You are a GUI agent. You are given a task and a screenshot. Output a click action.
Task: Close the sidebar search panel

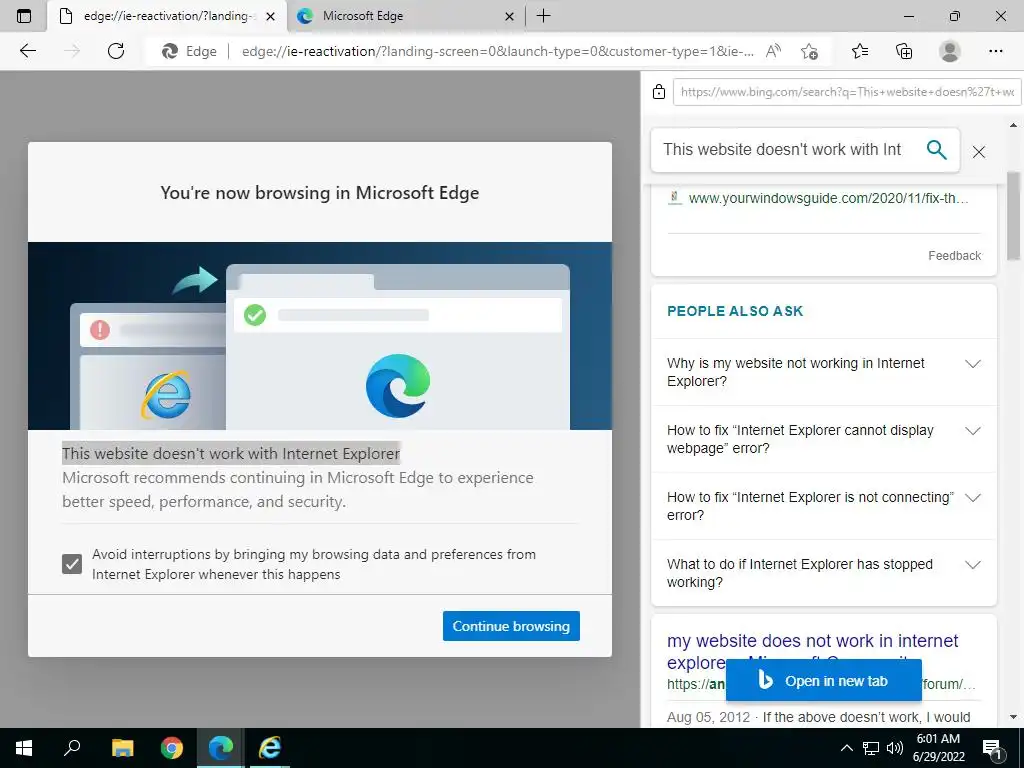[978, 152]
